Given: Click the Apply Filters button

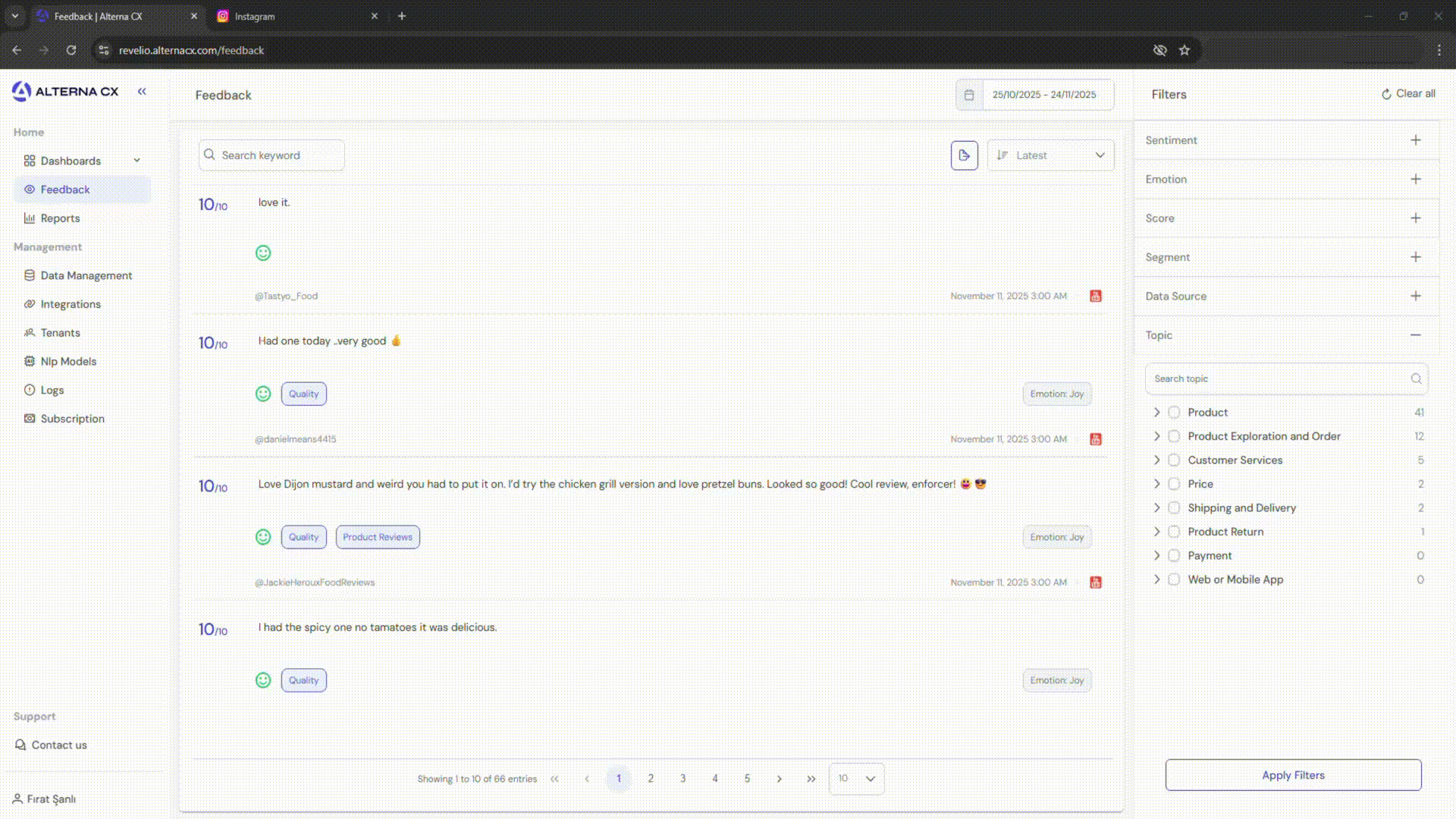Looking at the screenshot, I should [1293, 775].
